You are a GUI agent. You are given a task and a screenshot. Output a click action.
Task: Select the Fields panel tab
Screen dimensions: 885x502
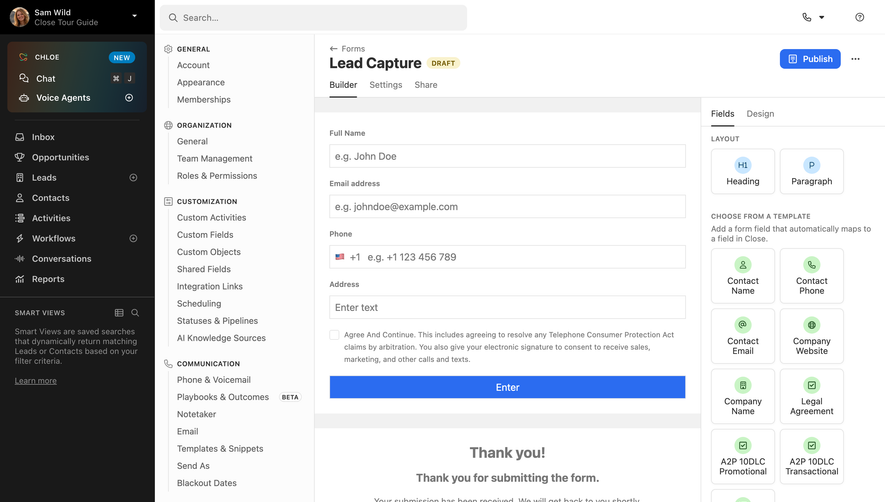pyautogui.click(x=722, y=114)
